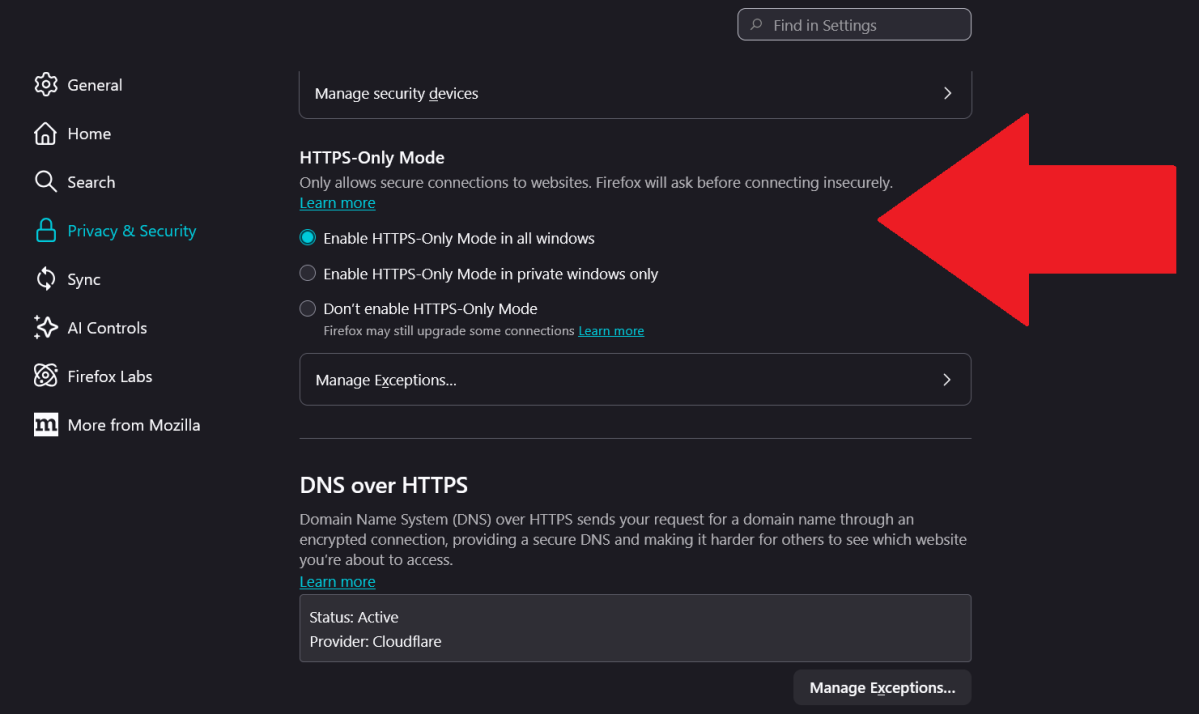Open Sync via the sync arrows icon
The image size is (1199, 714).
pyautogui.click(x=46, y=279)
